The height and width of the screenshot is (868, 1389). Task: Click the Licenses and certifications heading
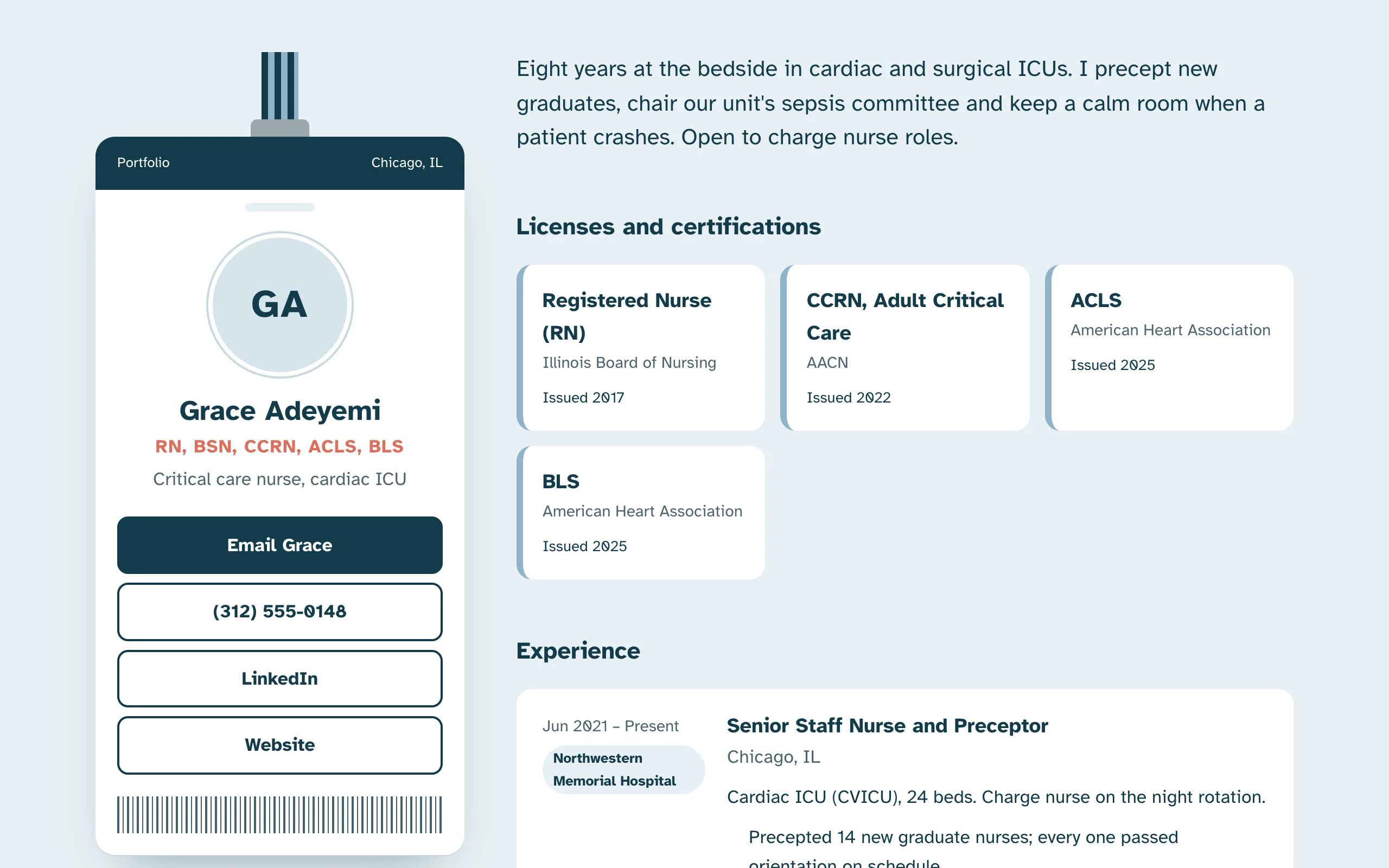668,227
